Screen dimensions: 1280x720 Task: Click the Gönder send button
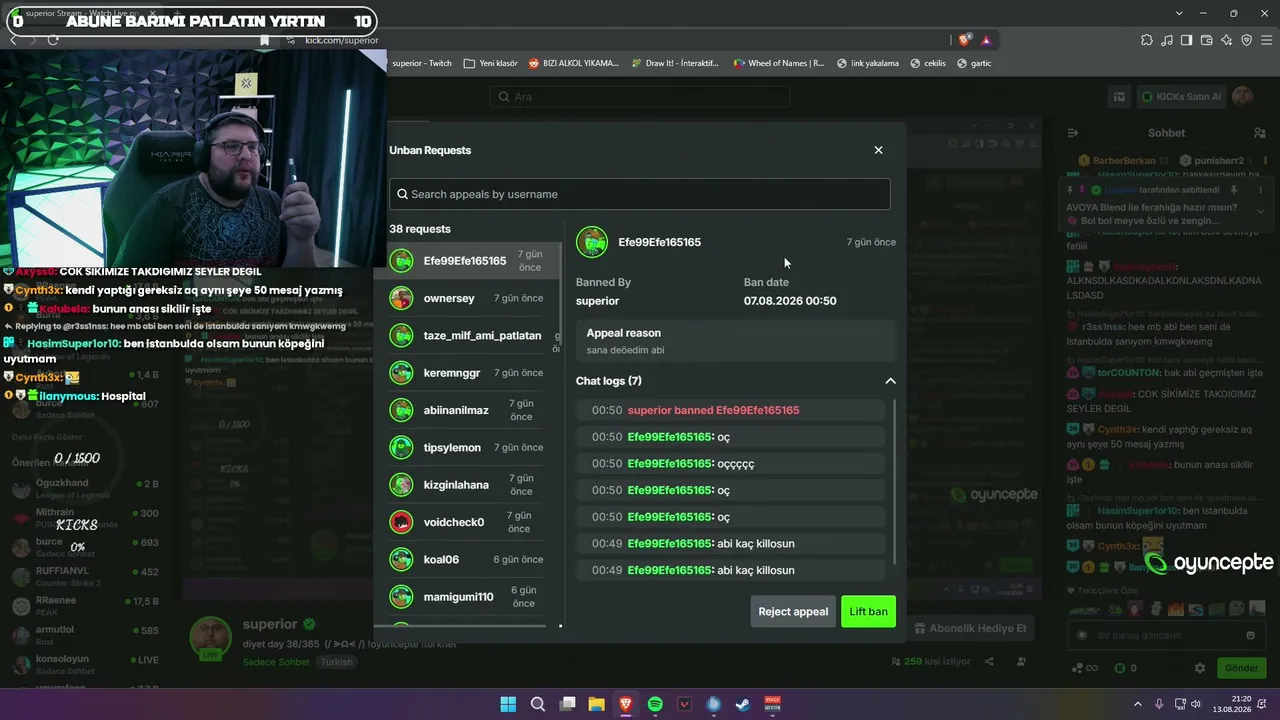1242,668
